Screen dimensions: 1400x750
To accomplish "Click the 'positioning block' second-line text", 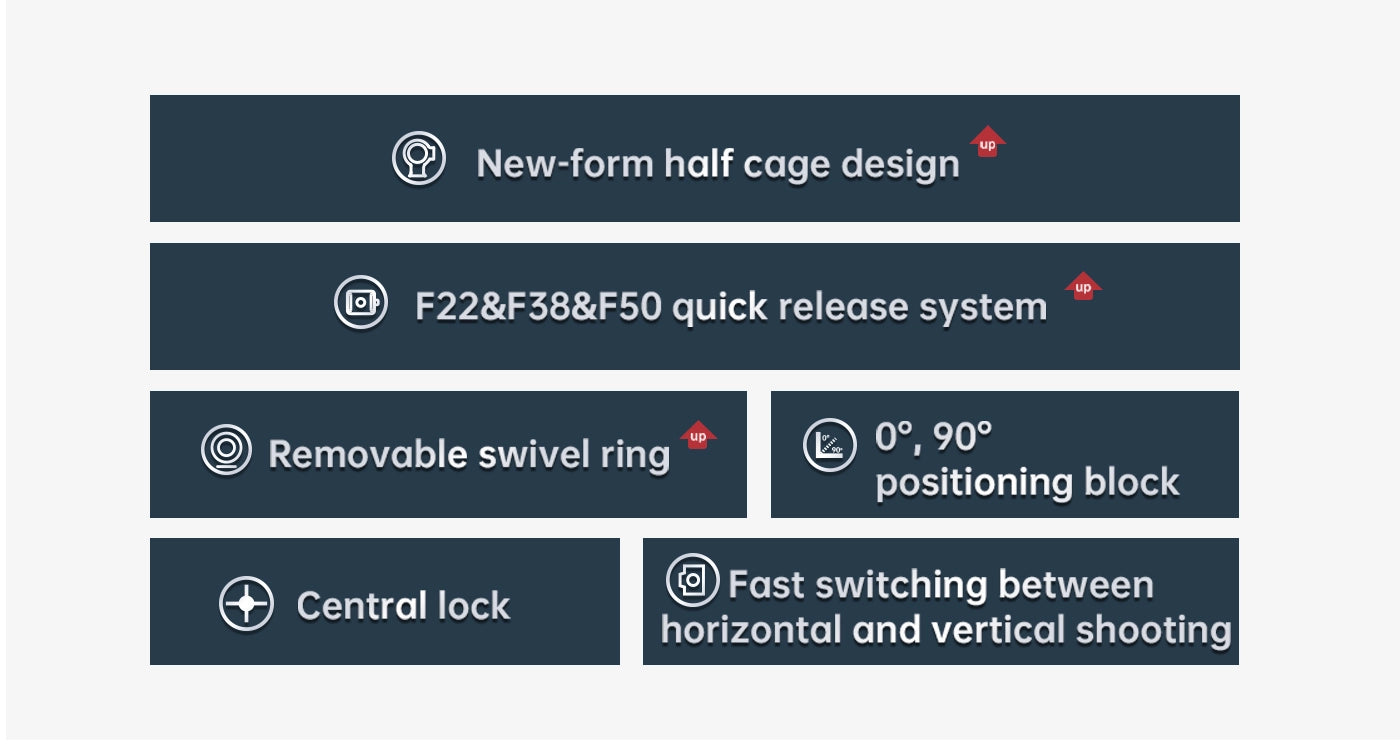I will (x=1027, y=483).
